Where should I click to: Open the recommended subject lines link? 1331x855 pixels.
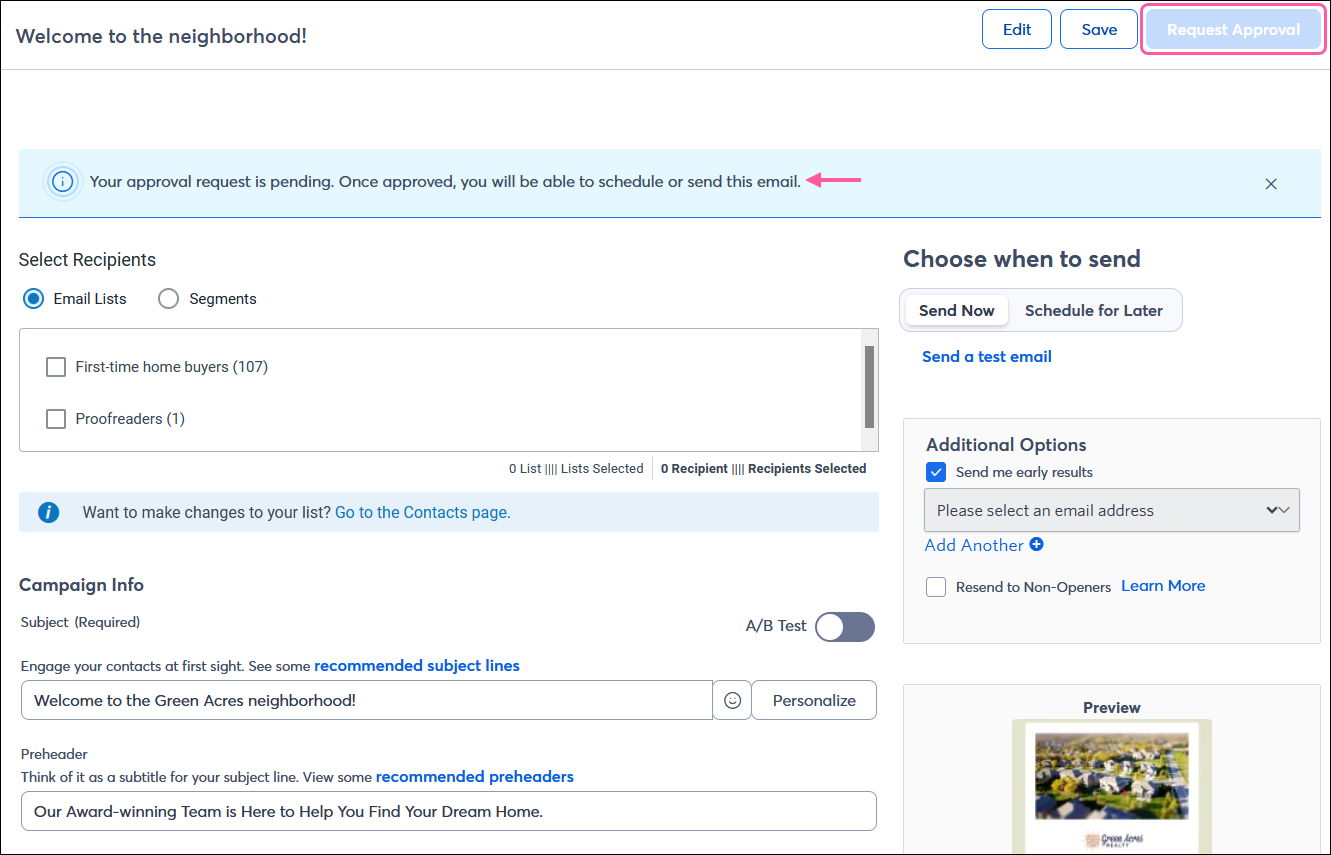[x=417, y=665]
